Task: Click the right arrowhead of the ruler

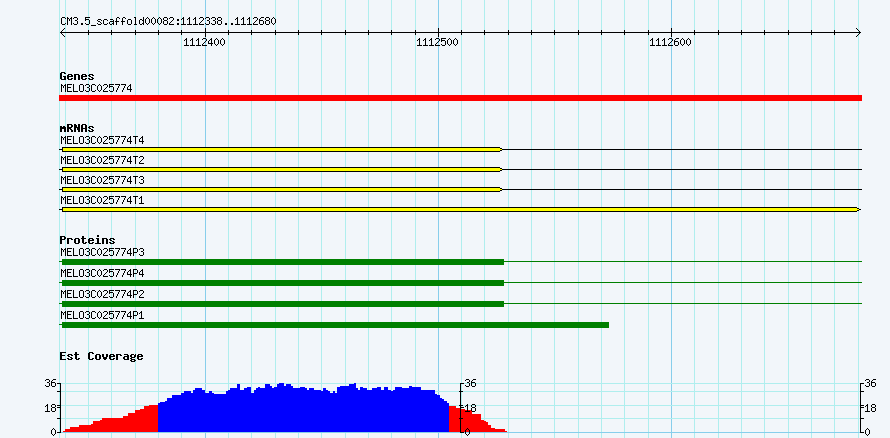Action: pos(858,32)
